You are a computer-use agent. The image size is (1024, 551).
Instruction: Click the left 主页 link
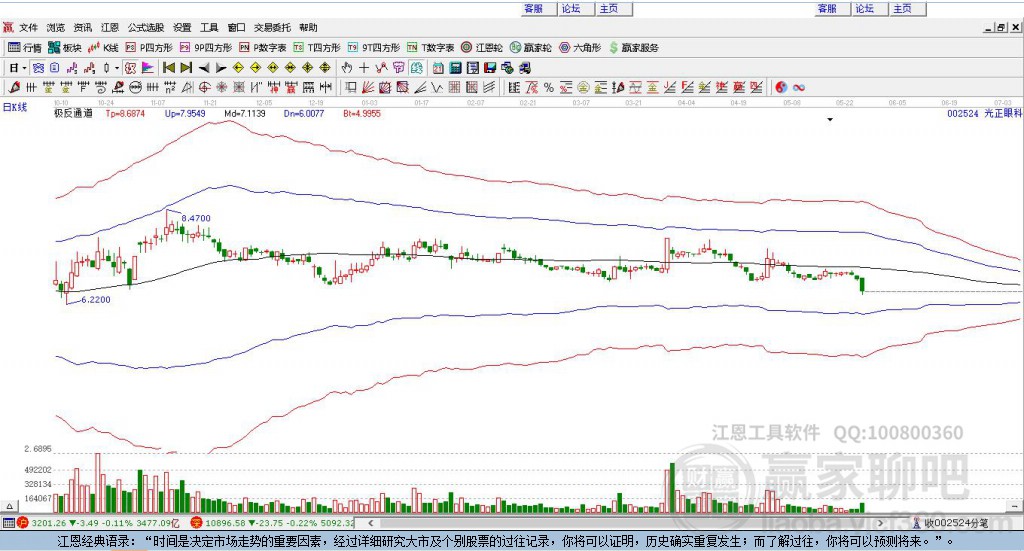609,8
